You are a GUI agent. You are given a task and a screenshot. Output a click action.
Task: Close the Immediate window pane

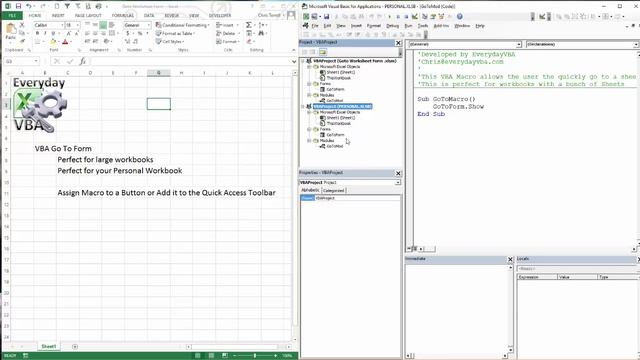(510, 259)
